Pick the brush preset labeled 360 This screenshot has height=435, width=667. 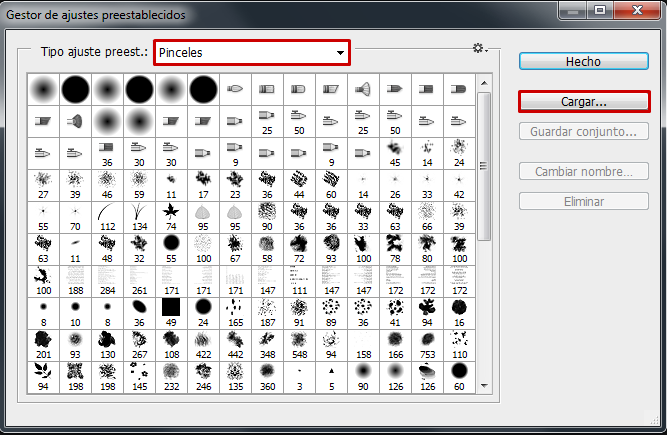tap(267, 372)
